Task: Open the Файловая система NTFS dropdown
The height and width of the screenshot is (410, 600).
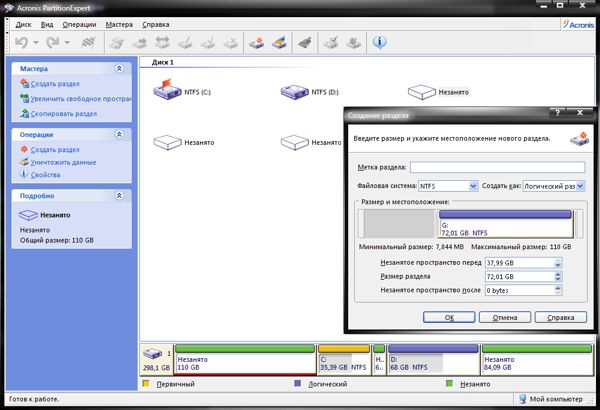Action: tap(473, 186)
